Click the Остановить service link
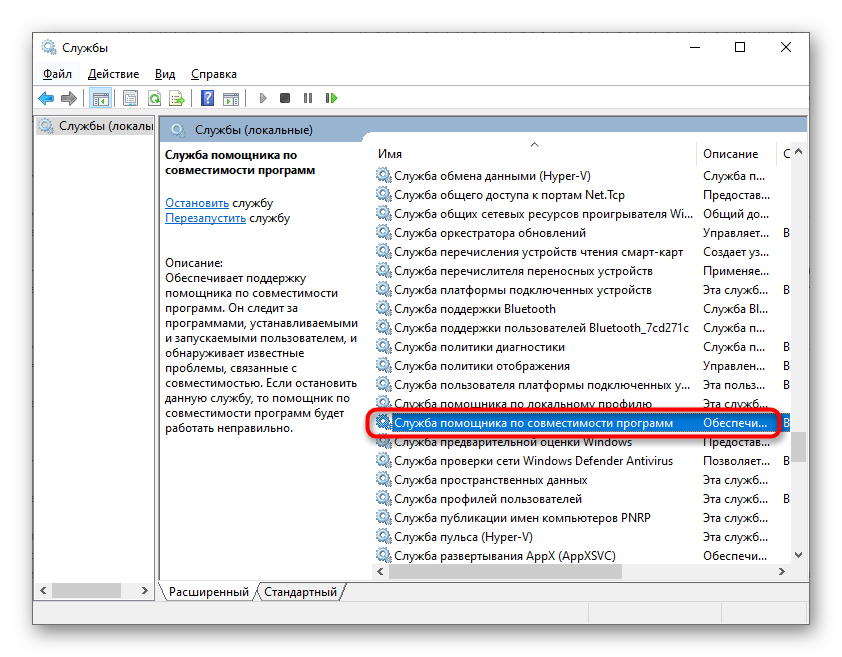The image size is (842, 657). (x=197, y=202)
